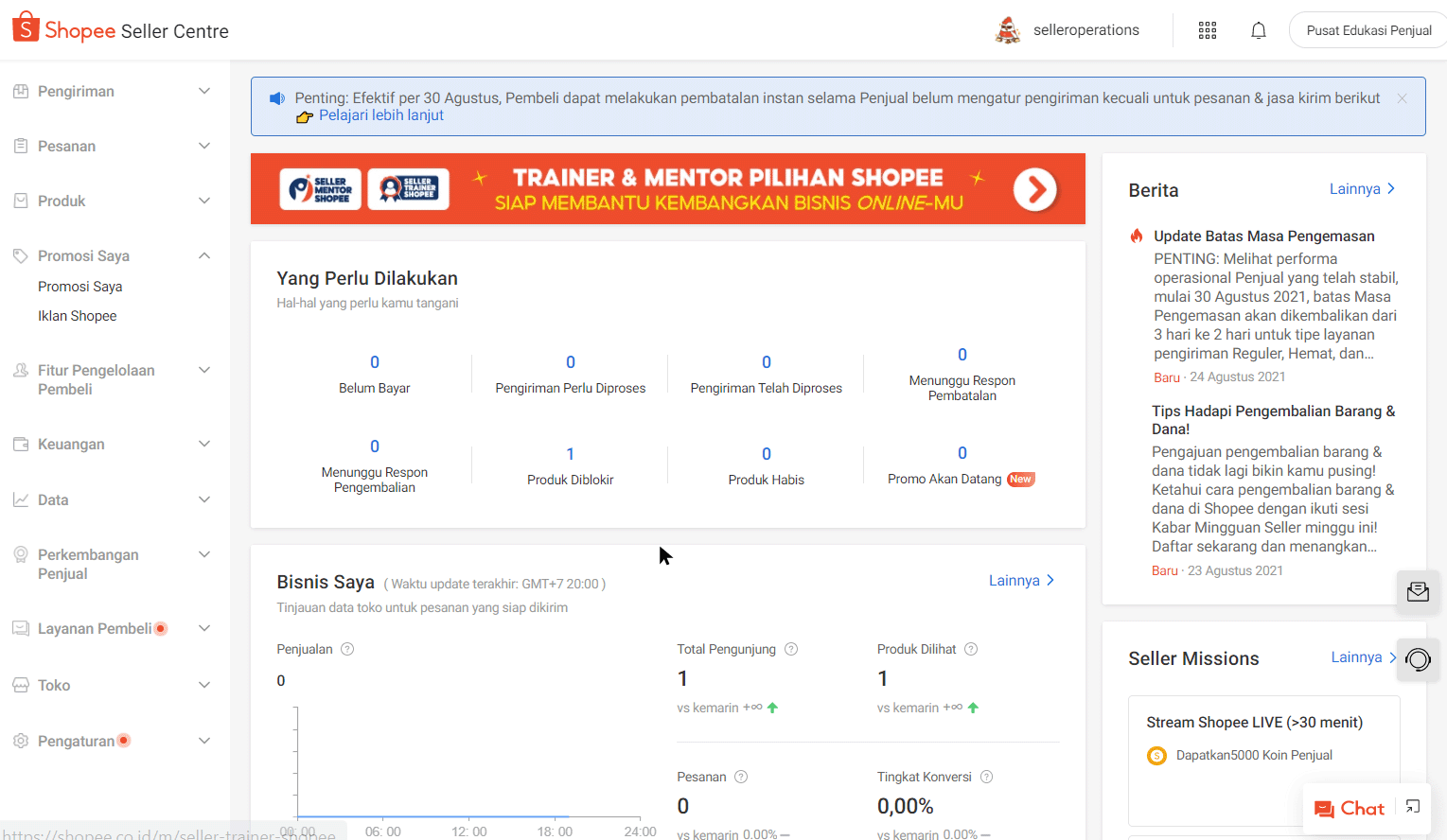Viewport: 1447px width, 840px height.
Task: Click help icon beside Total Pengunjung
Action: [791, 649]
